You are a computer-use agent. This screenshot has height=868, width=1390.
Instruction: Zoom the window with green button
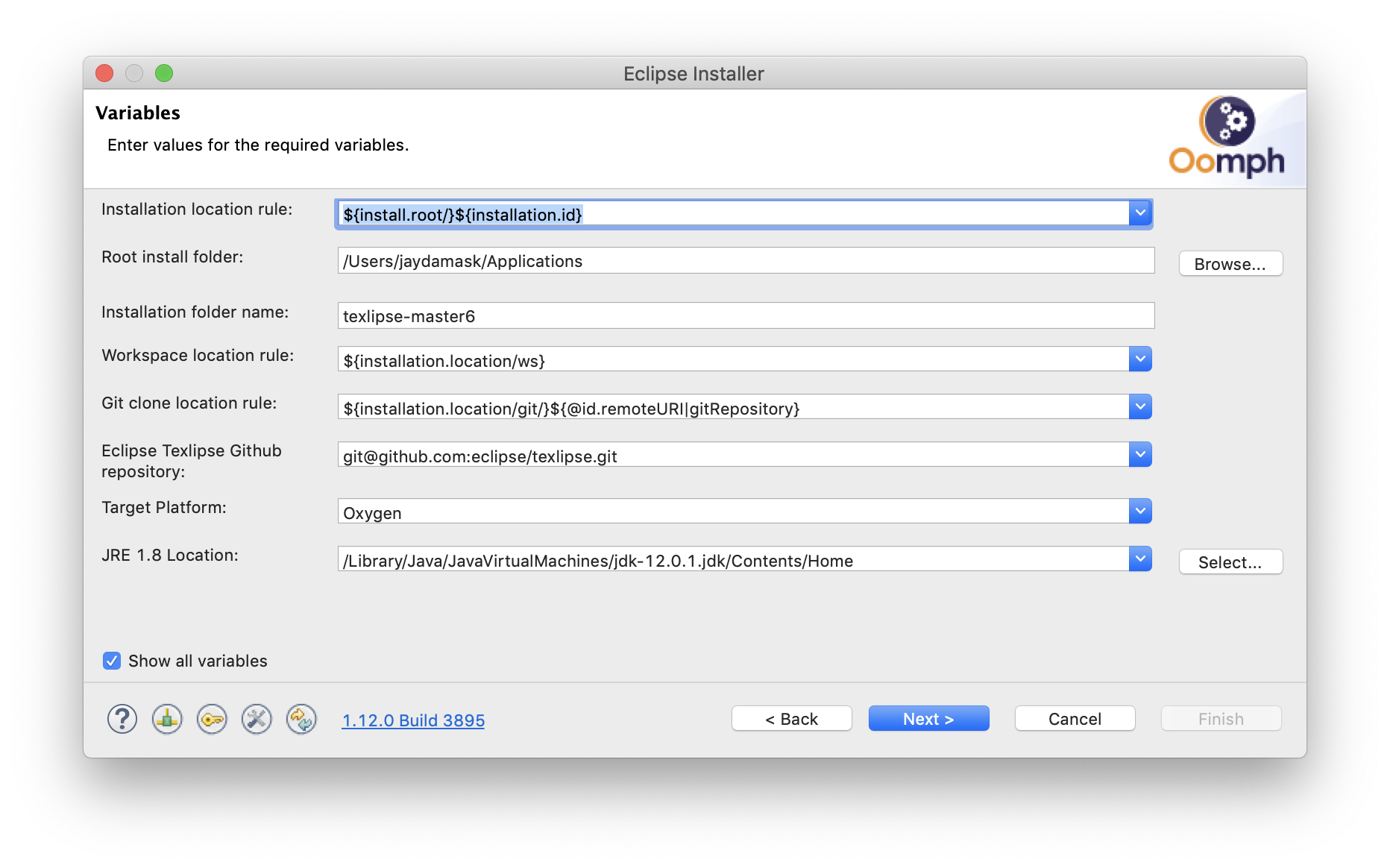pos(164,73)
